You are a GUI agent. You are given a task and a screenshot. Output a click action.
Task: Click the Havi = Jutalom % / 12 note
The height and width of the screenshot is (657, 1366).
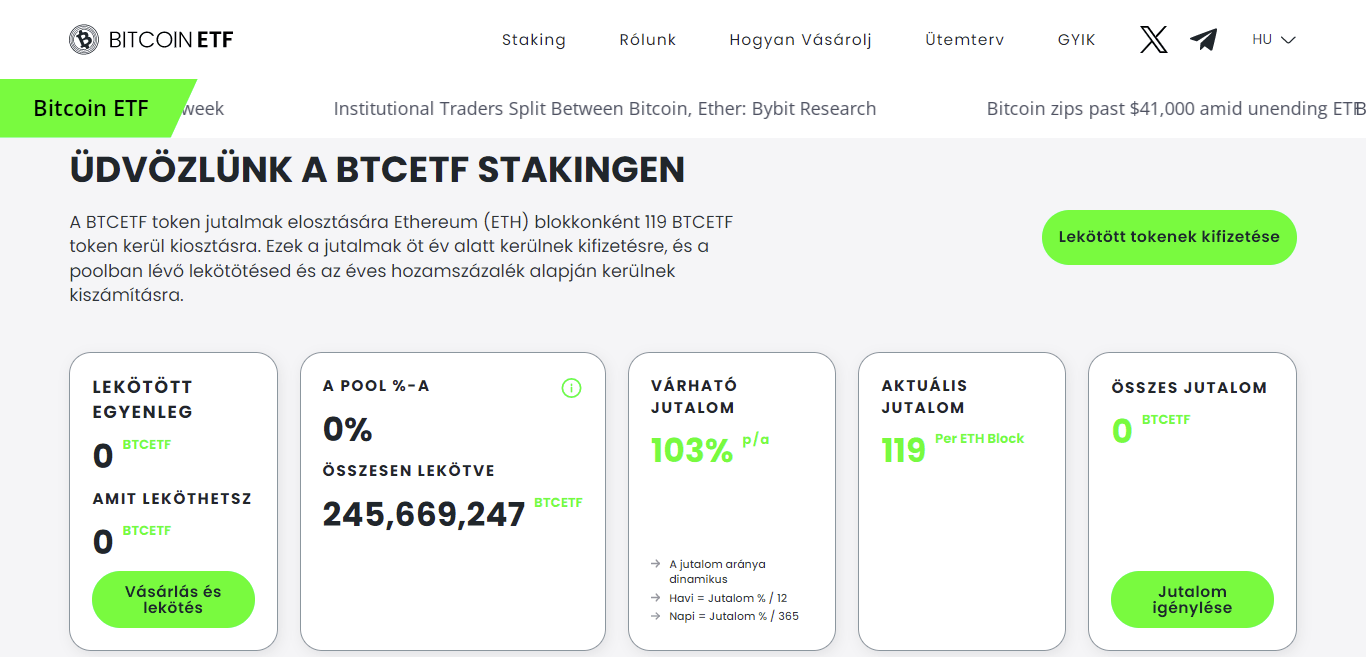point(728,598)
